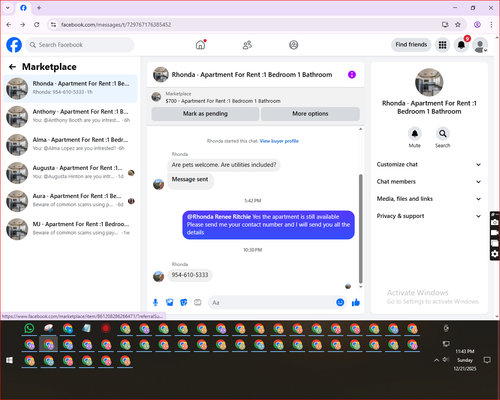Record a voice clip with the microphone icon

[x=155, y=302]
